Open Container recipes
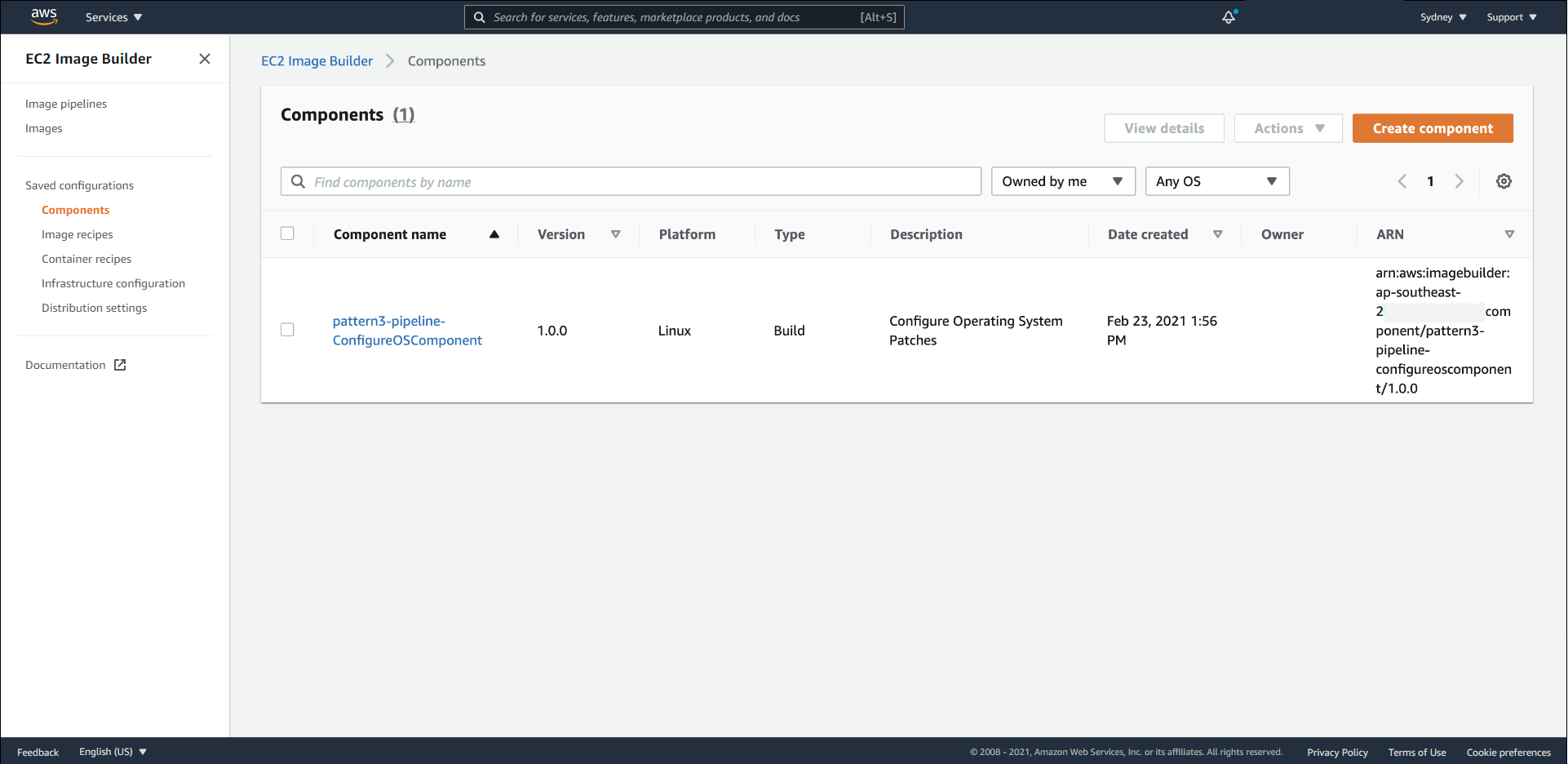The width and height of the screenshot is (1568, 764). point(86,259)
